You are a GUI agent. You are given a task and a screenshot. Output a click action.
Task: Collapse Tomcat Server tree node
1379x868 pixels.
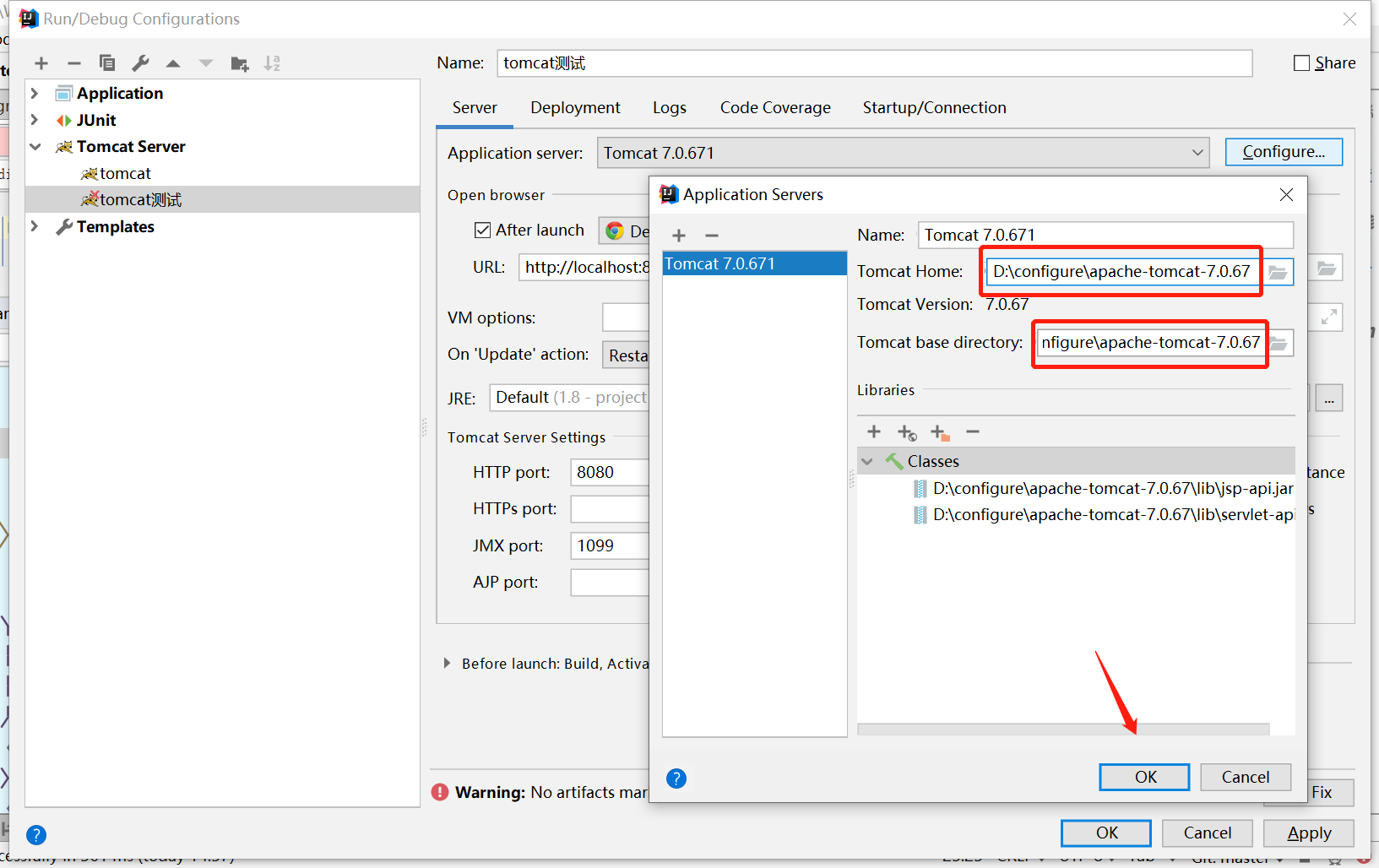pyautogui.click(x=35, y=146)
